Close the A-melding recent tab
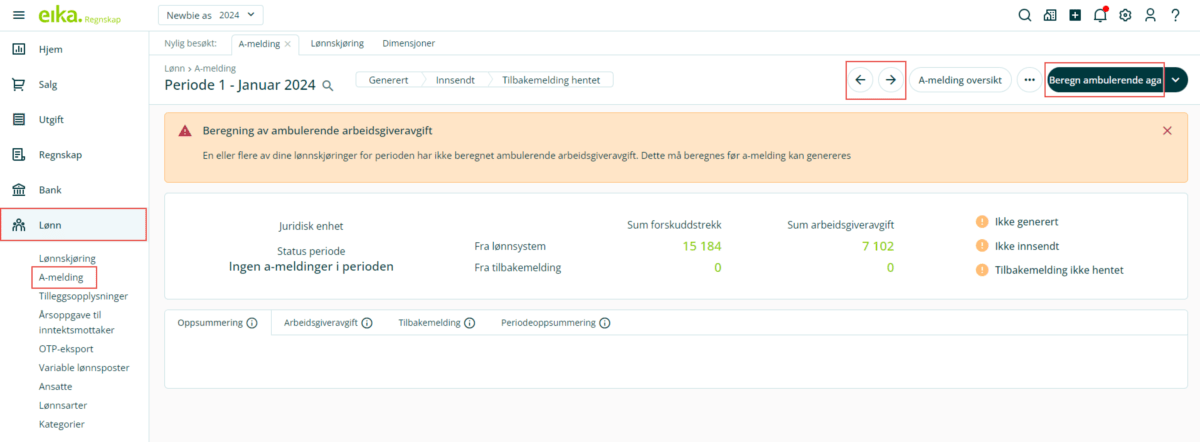 point(288,44)
